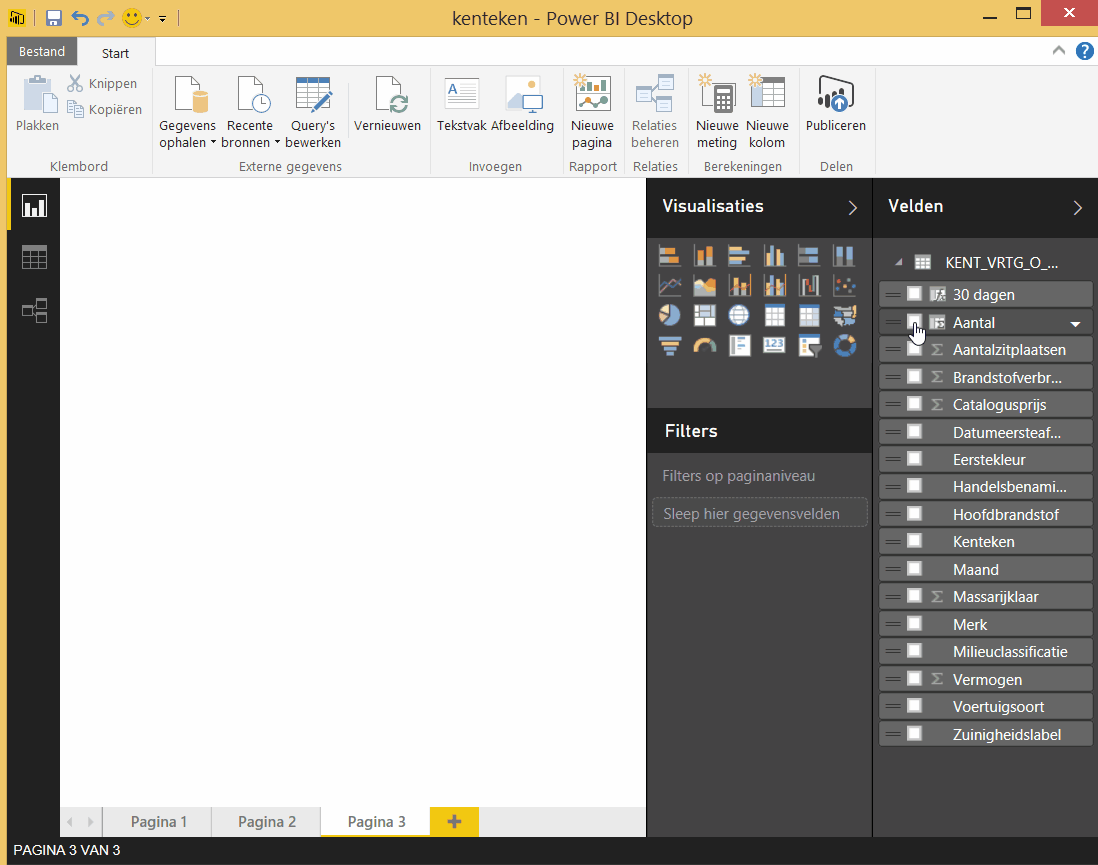Select 100% stacked bar chart visualization
This screenshot has width=1098, height=865.
pos(809,256)
